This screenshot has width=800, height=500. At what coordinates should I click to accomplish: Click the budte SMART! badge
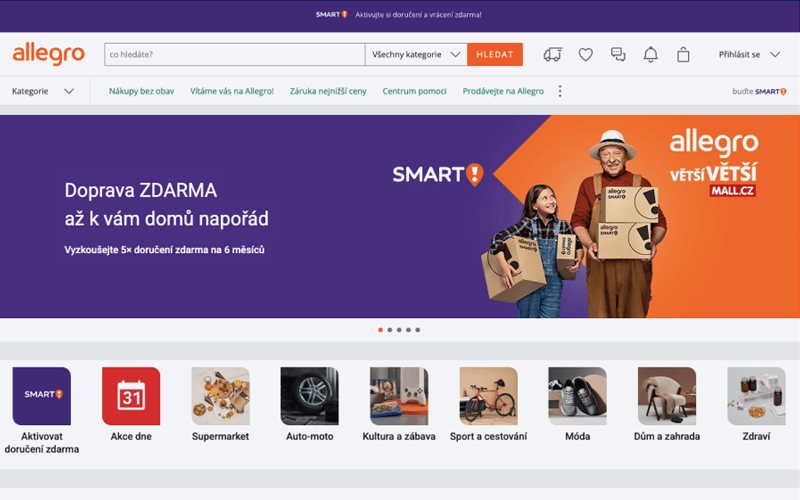pyautogui.click(x=759, y=91)
